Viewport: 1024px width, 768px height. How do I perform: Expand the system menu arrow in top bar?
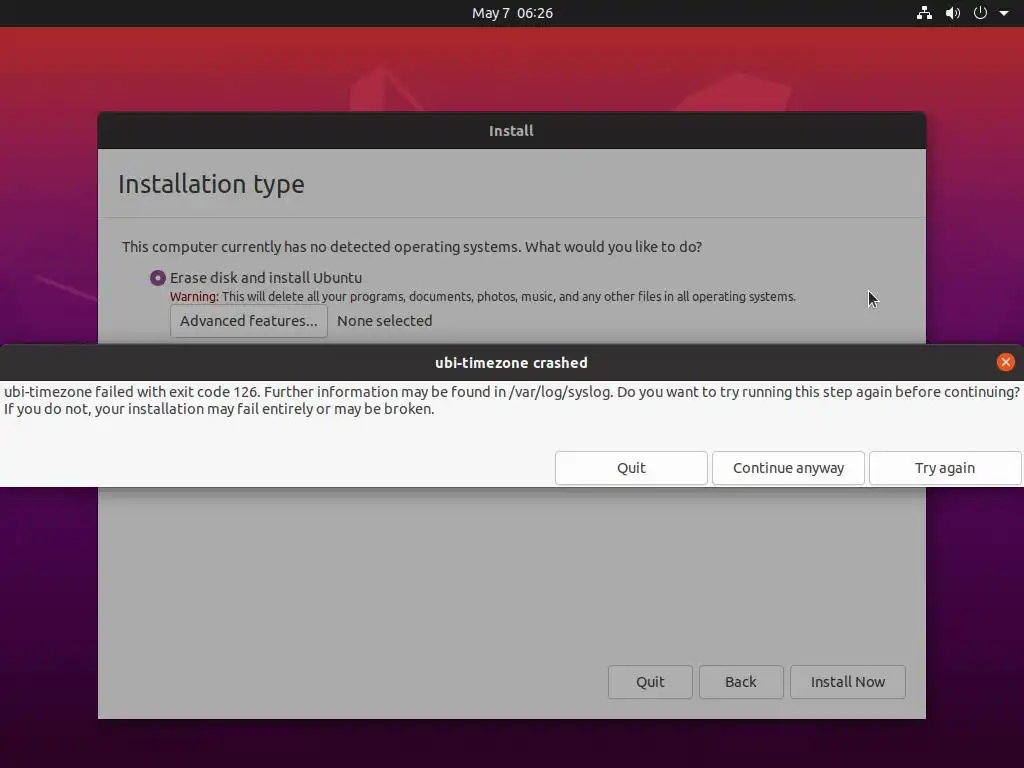(1004, 13)
